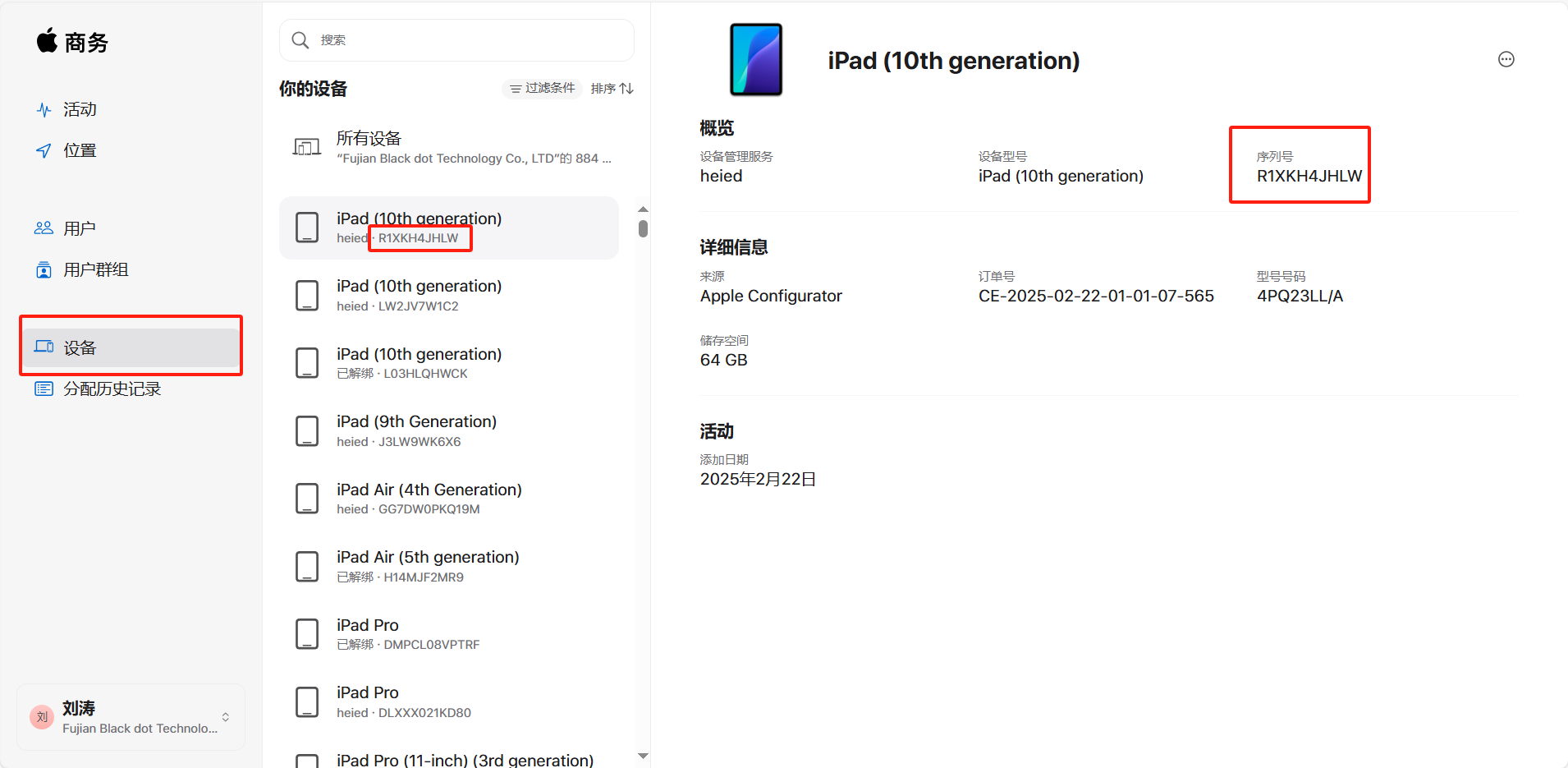1568x768 pixels.
Task: Select the 设备 devices icon
Action: click(44, 347)
